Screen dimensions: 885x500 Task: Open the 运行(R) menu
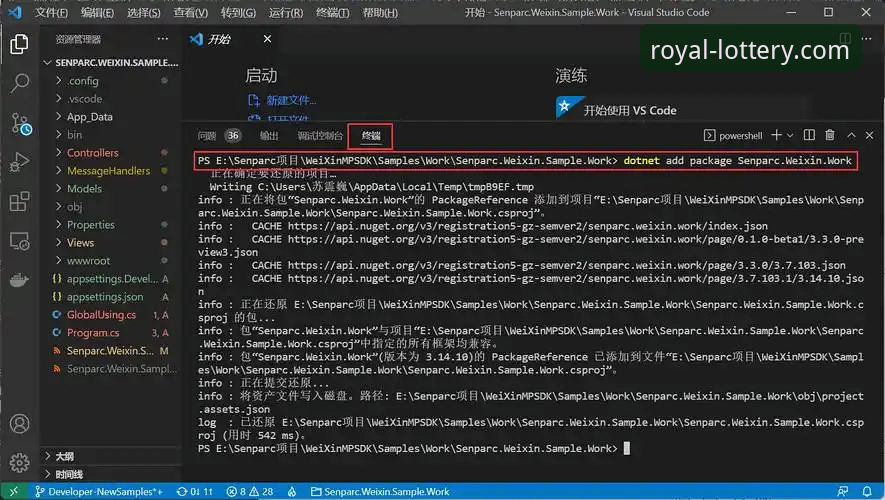click(286, 12)
